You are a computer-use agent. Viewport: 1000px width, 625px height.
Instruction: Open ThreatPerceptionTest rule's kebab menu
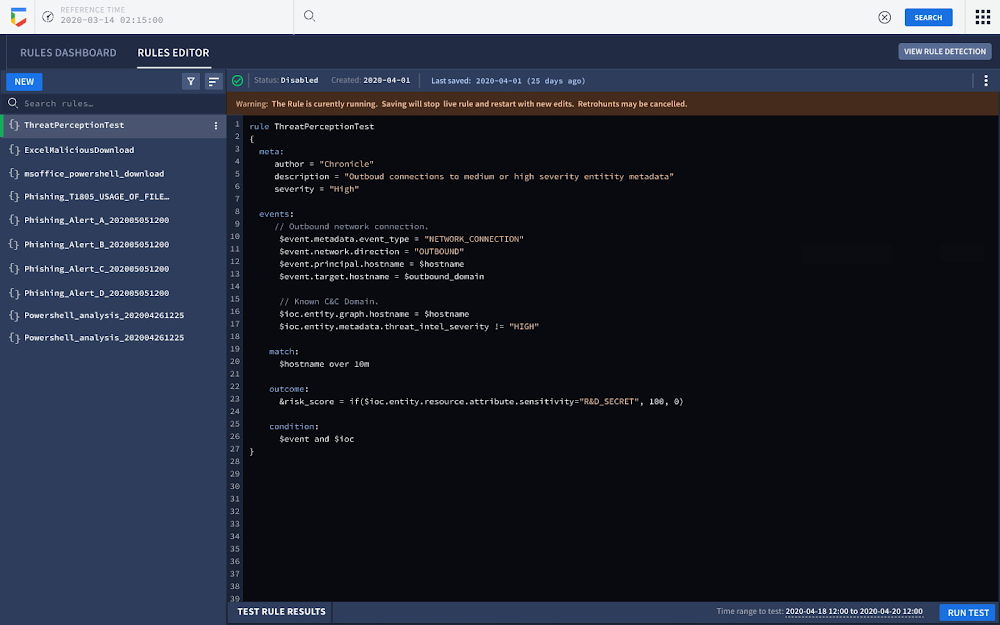(216, 126)
